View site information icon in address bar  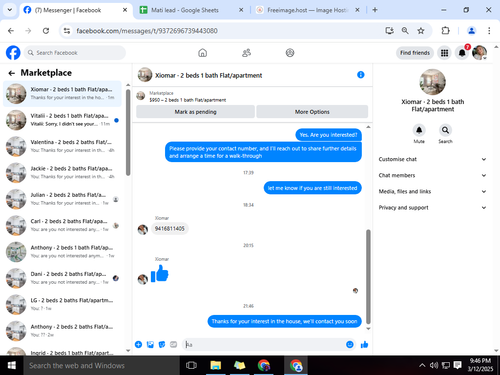coord(67,31)
